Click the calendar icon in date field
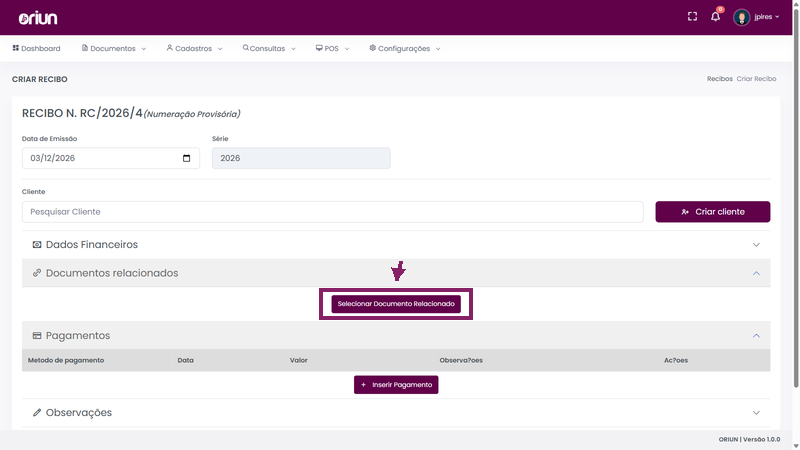 (186, 158)
